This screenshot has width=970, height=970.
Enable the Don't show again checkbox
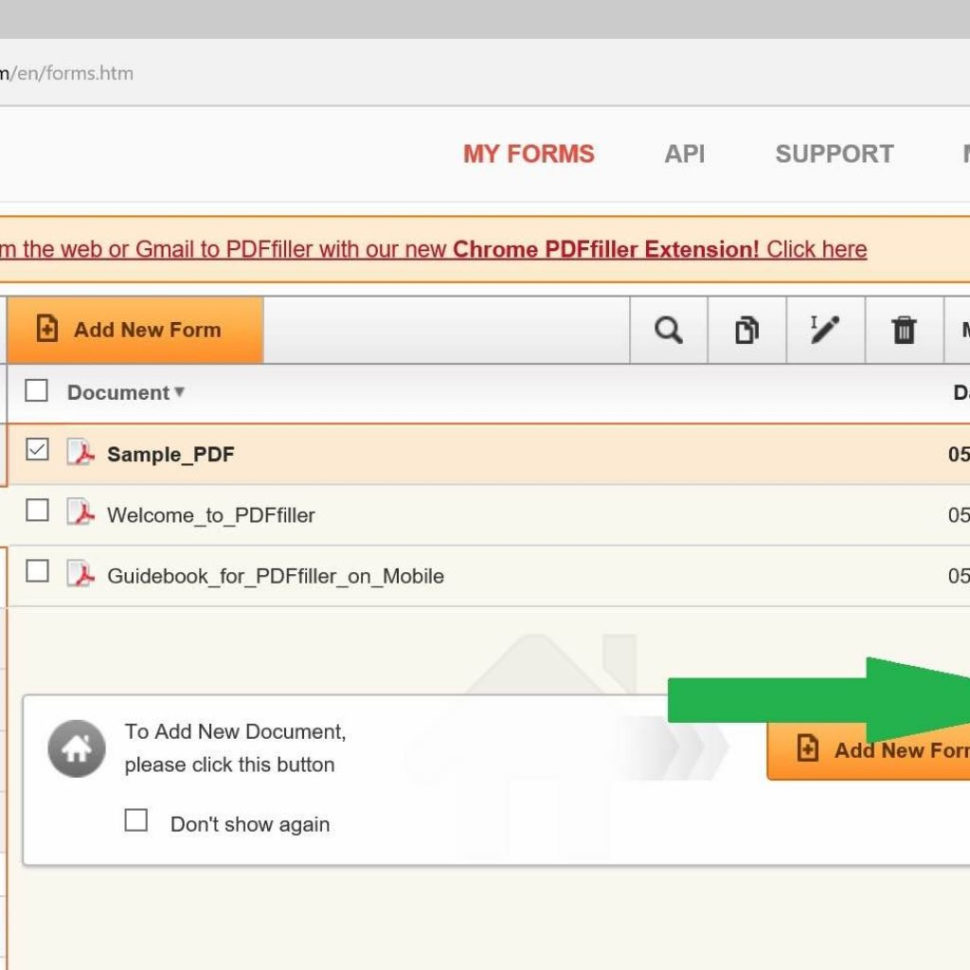136,820
